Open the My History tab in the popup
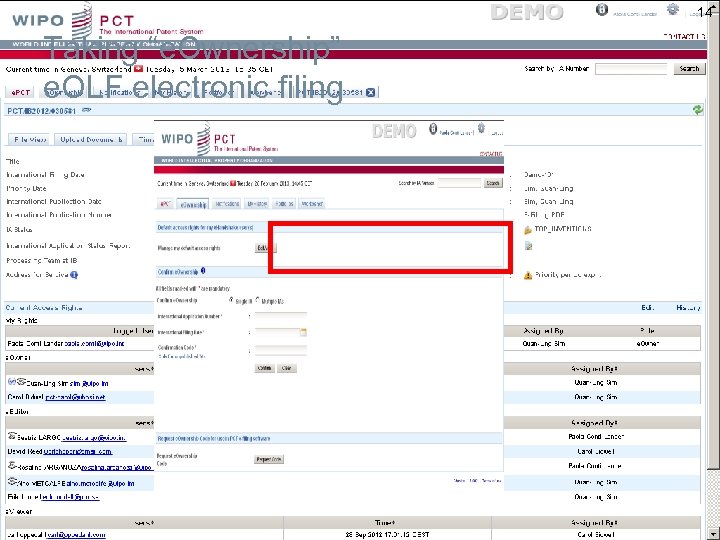 click(x=257, y=204)
